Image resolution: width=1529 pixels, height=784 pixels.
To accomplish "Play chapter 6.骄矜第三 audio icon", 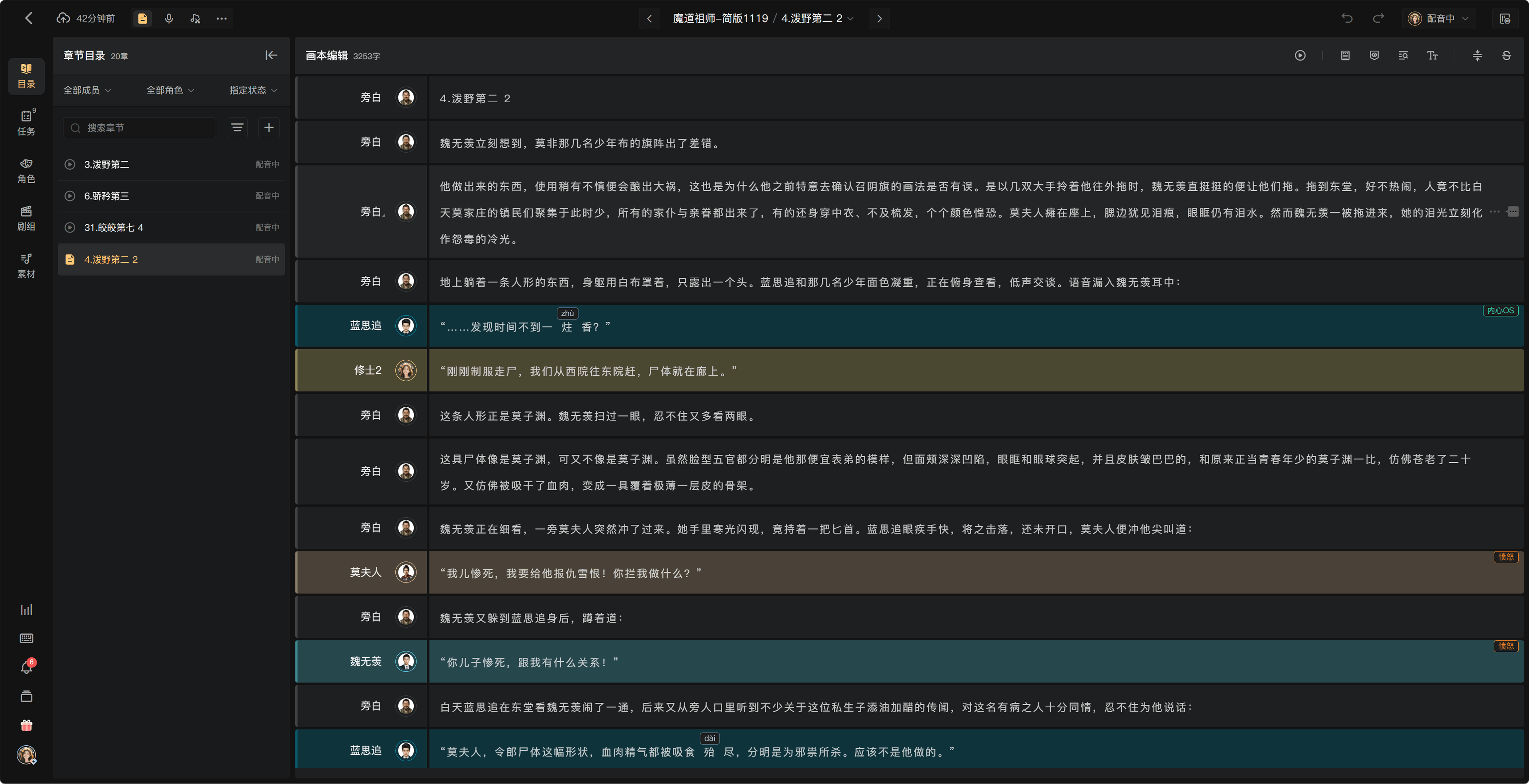I will pos(70,196).
